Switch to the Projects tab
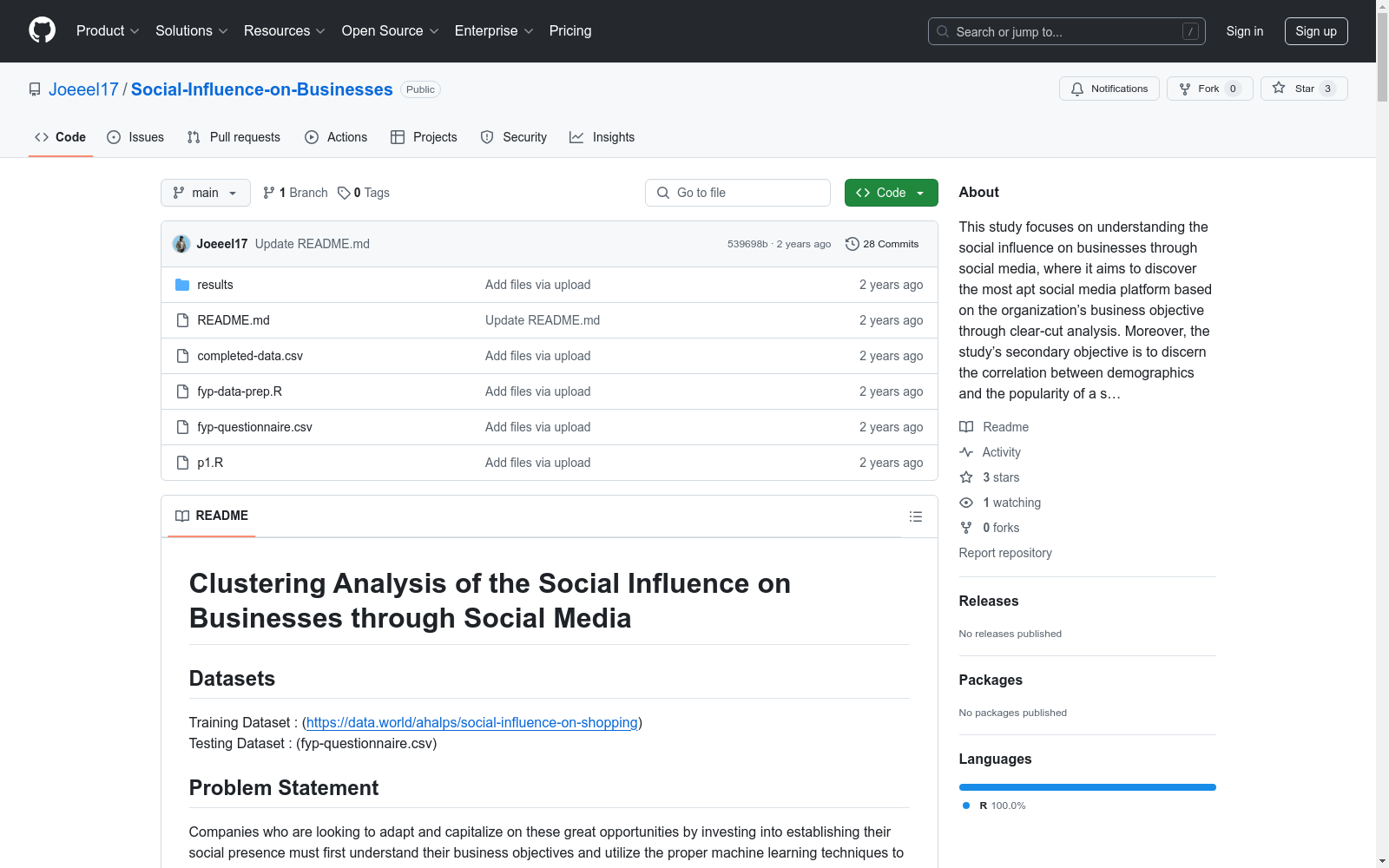 point(424,137)
